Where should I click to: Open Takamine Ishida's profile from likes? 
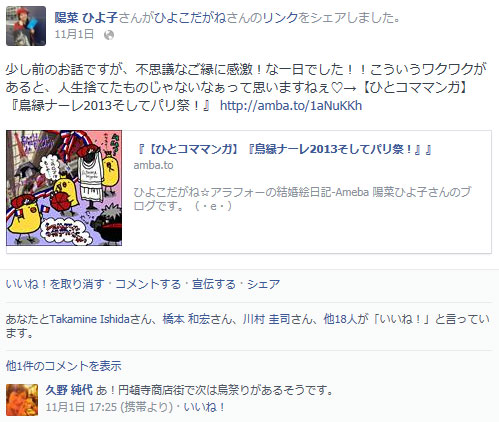click(x=90, y=319)
